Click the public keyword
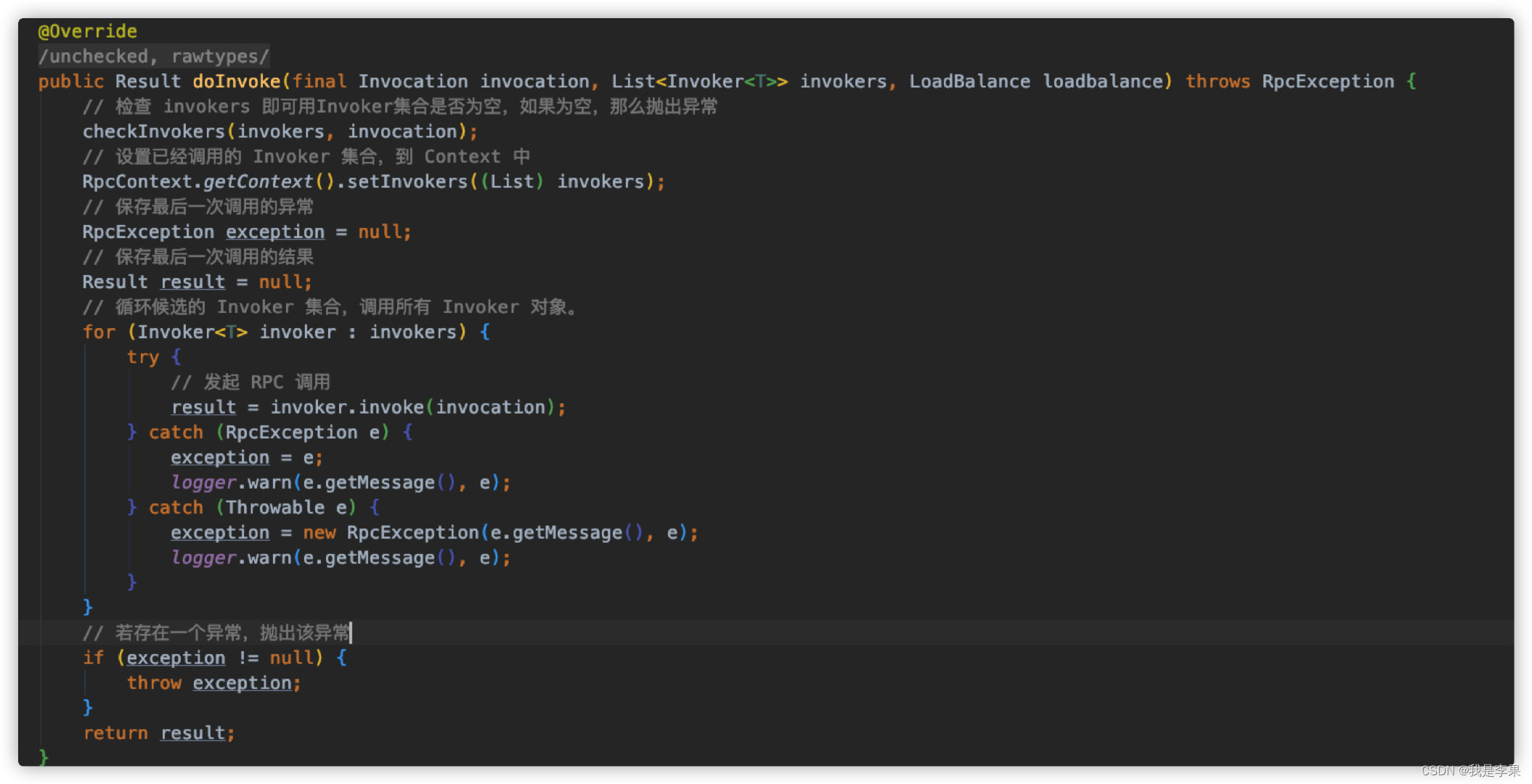1532x784 pixels. coord(71,81)
